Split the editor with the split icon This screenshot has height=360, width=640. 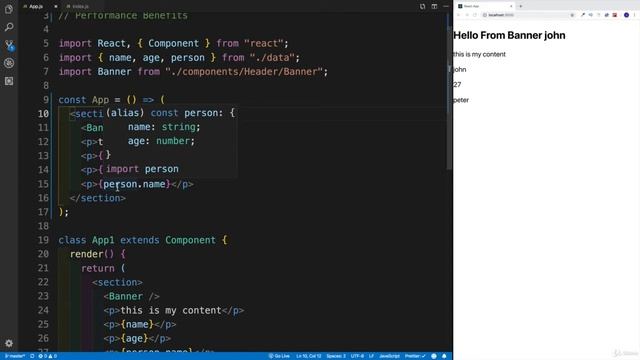click(434, 7)
